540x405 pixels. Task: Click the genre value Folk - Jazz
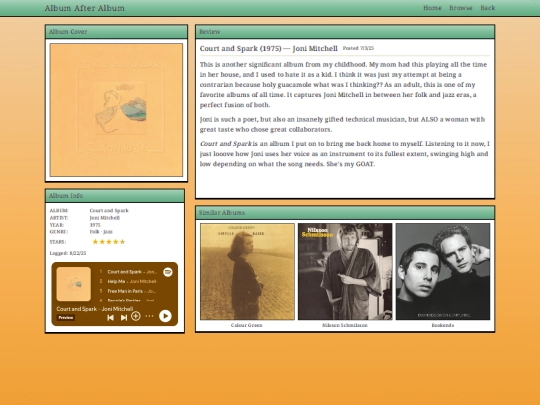101,232
